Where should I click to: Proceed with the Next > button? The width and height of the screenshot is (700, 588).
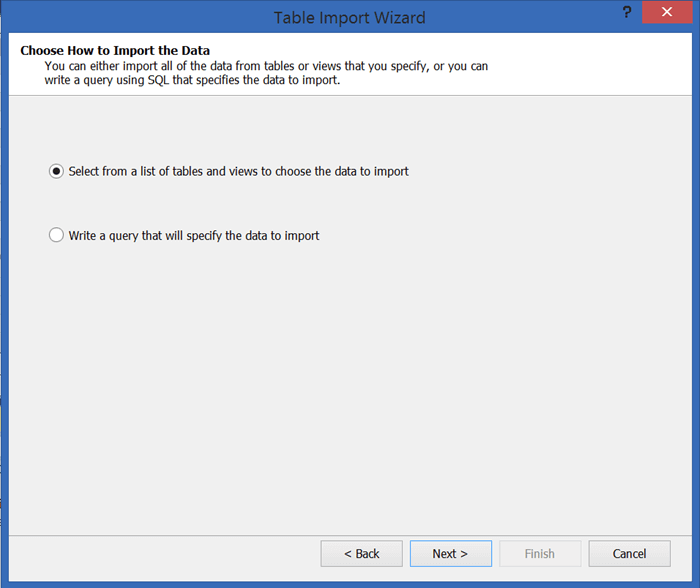[450, 553]
